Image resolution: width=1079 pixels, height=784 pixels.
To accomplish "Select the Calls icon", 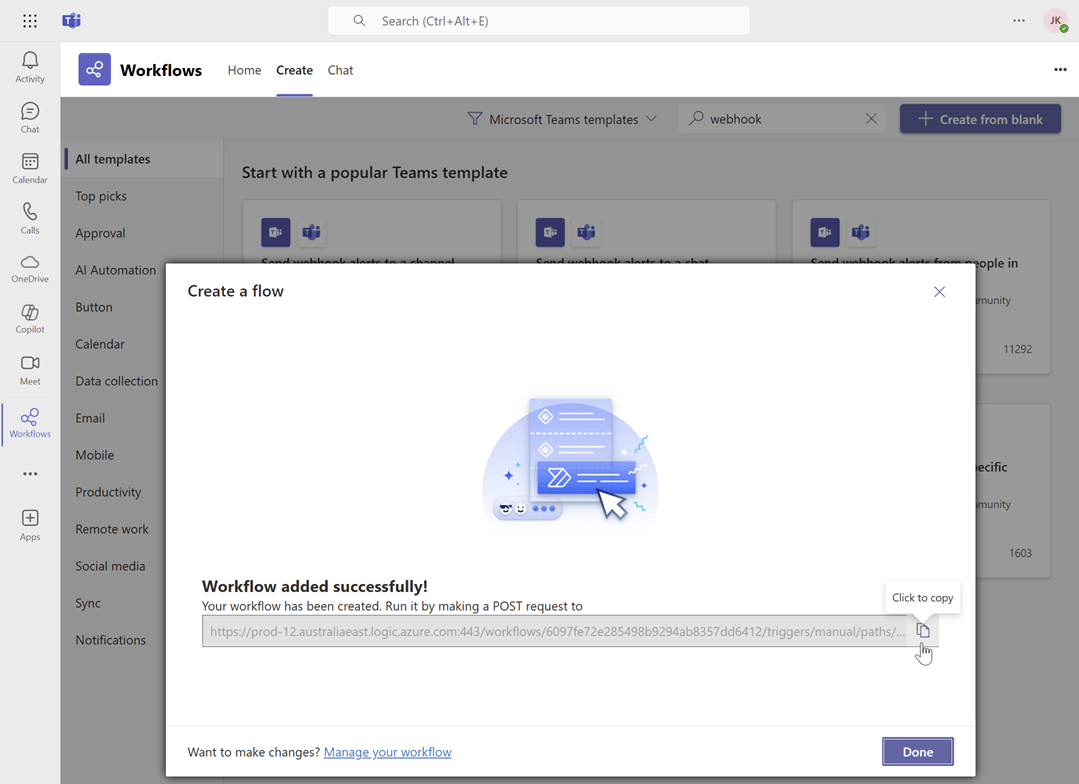I will pos(29,218).
